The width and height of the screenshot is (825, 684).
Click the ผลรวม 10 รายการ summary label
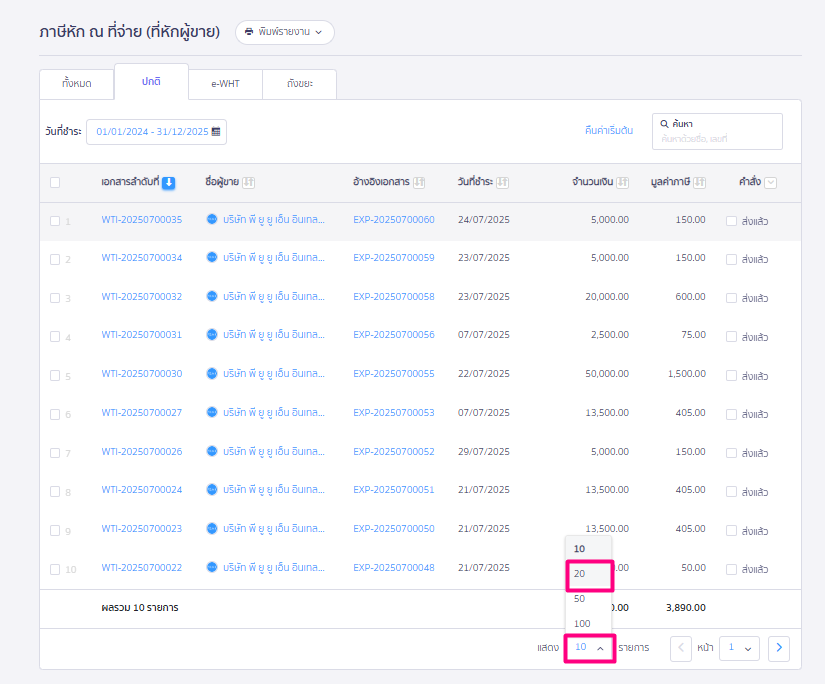(140, 608)
